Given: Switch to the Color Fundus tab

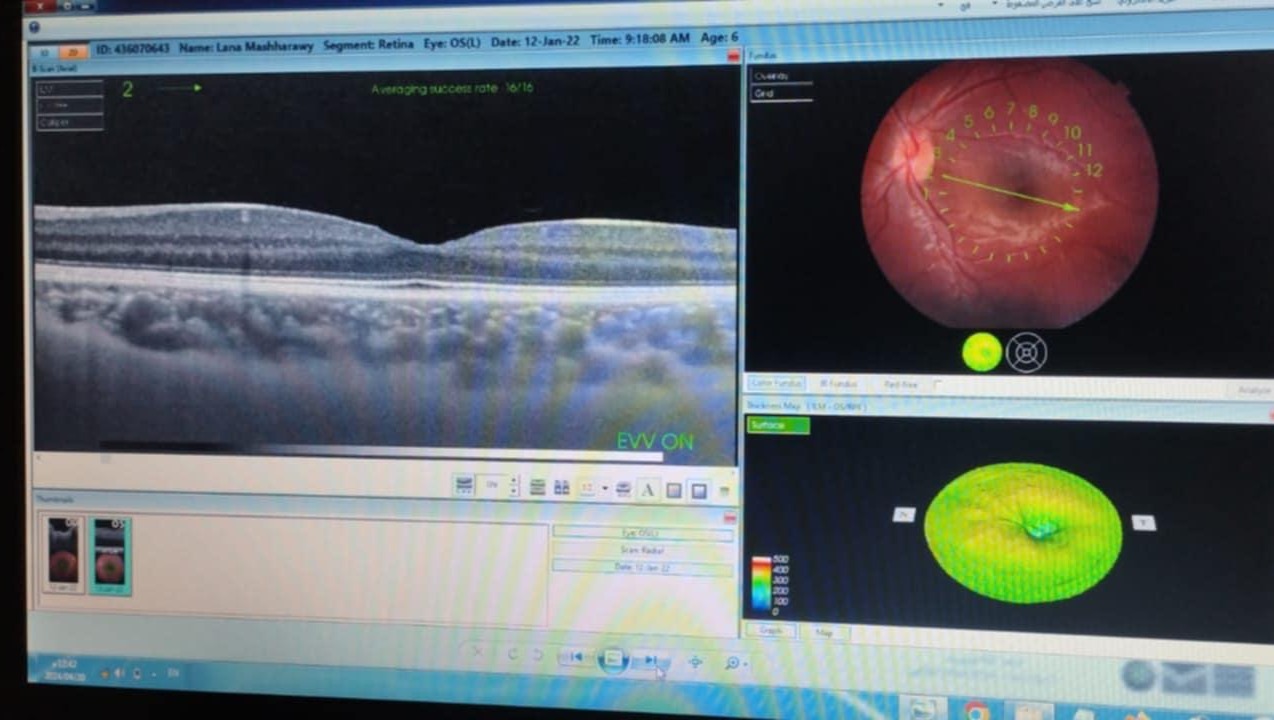Looking at the screenshot, I should pyautogui.click(x=777, y=383).
